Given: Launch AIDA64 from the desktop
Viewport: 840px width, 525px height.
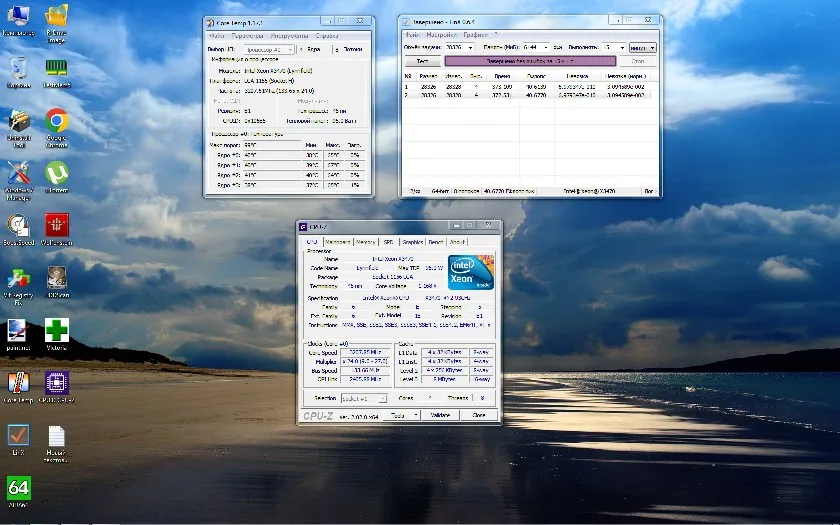Looking at the screenshot, I should (18, 492).
